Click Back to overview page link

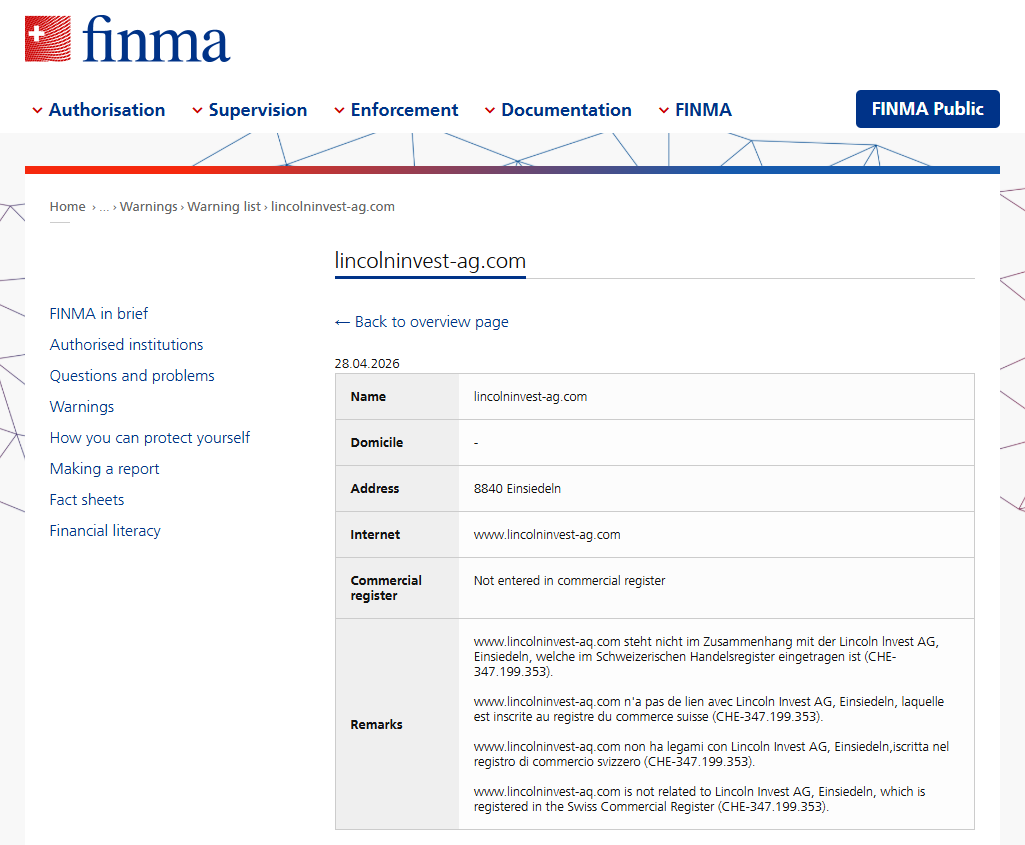point(422,322)
